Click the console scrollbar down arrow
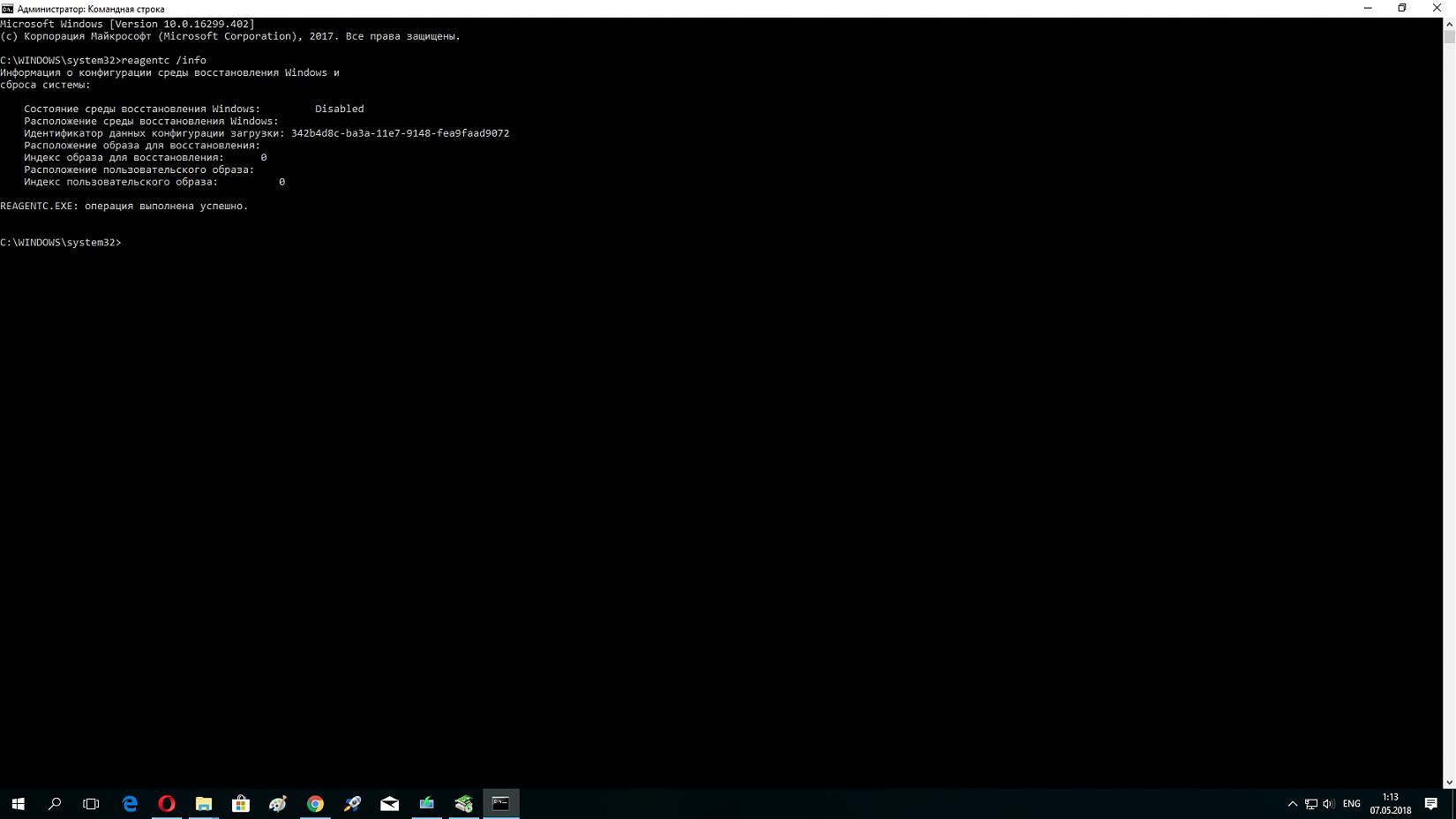Screen dimensions: 1456x819 click(1449, 783)
